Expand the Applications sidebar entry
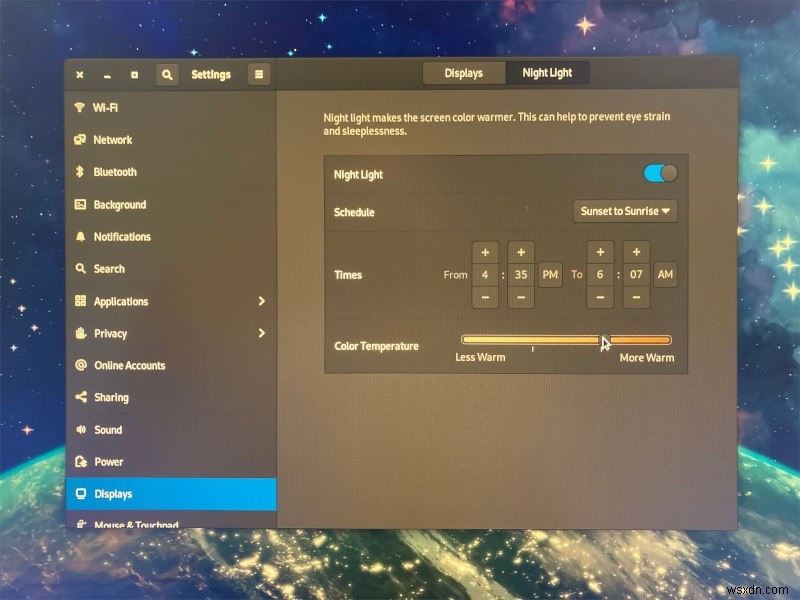Viewport: 800px width, 600px height. coord(263,301)
